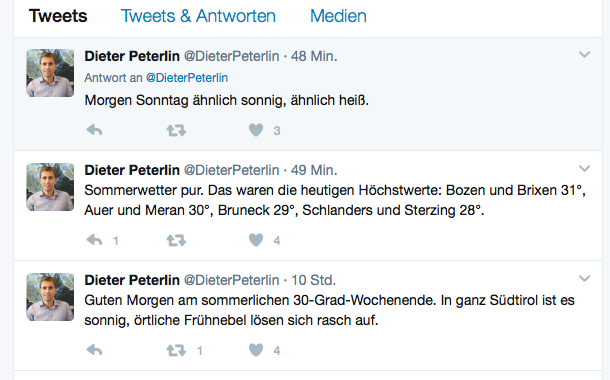Screen dimensions: 610x380
Task: Like the tweet with 3 hearts
Action: tap(256, 130)
